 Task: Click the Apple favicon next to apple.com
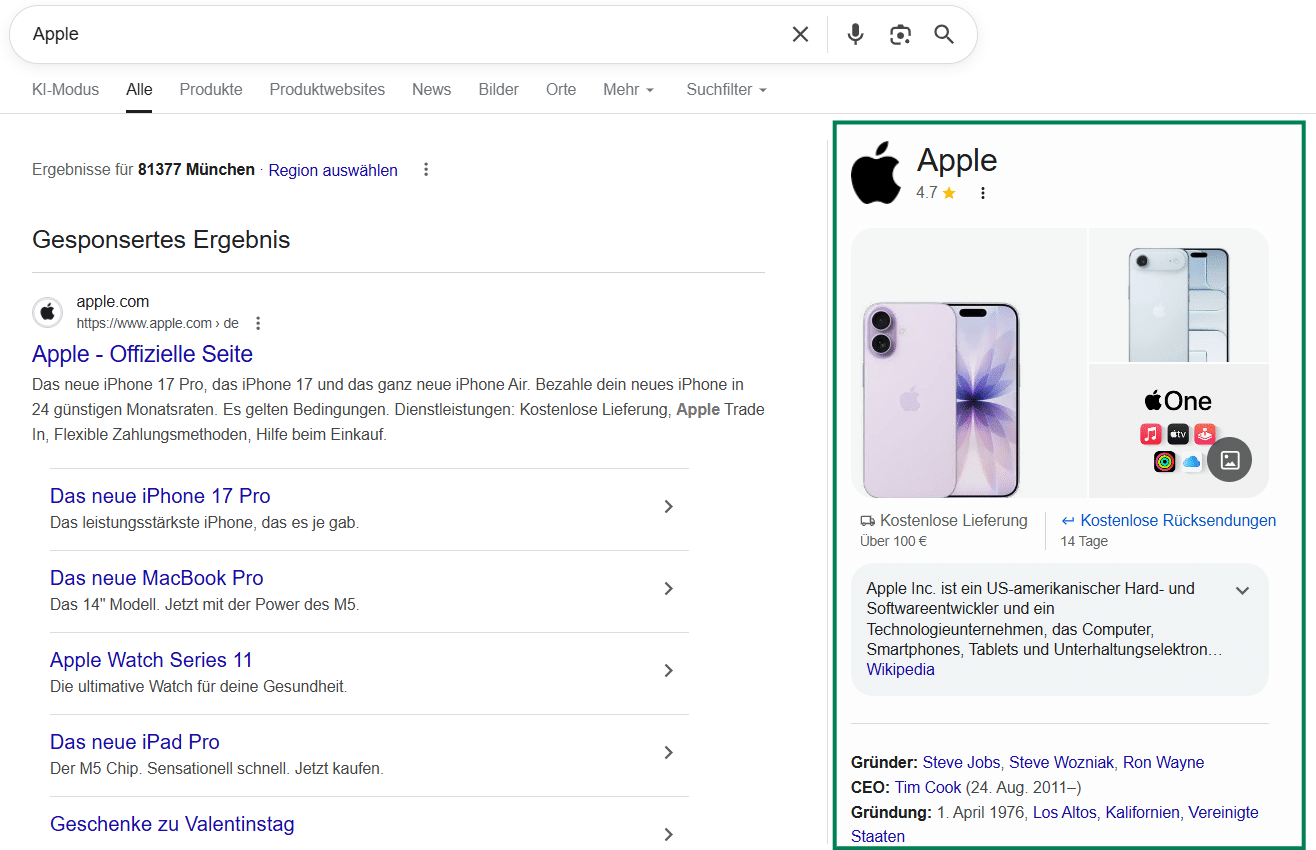pos(47,312)
